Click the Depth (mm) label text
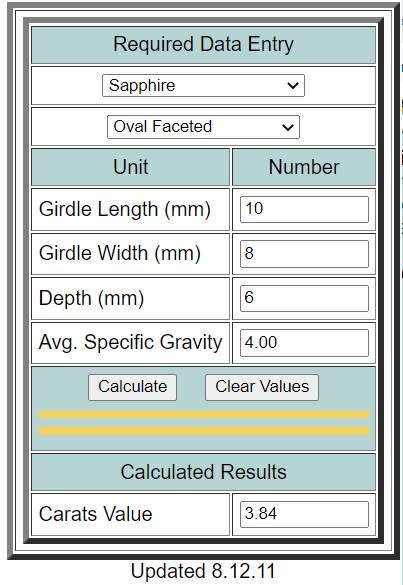Screen dimensions: 403x585 click(91, 298)
